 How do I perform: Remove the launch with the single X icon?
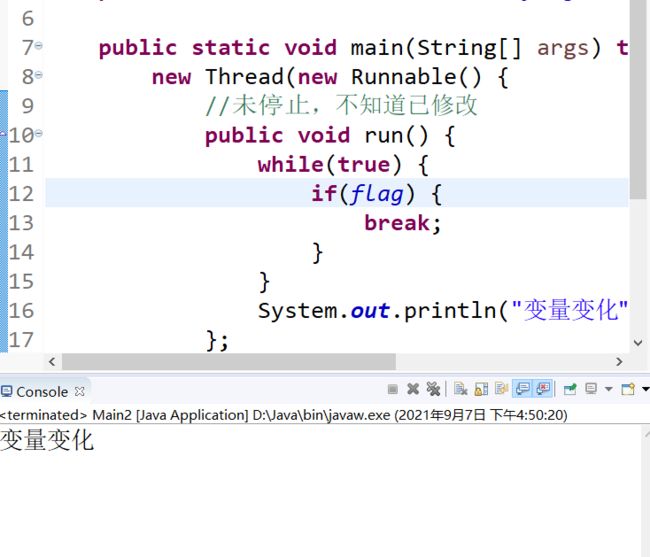413,389
